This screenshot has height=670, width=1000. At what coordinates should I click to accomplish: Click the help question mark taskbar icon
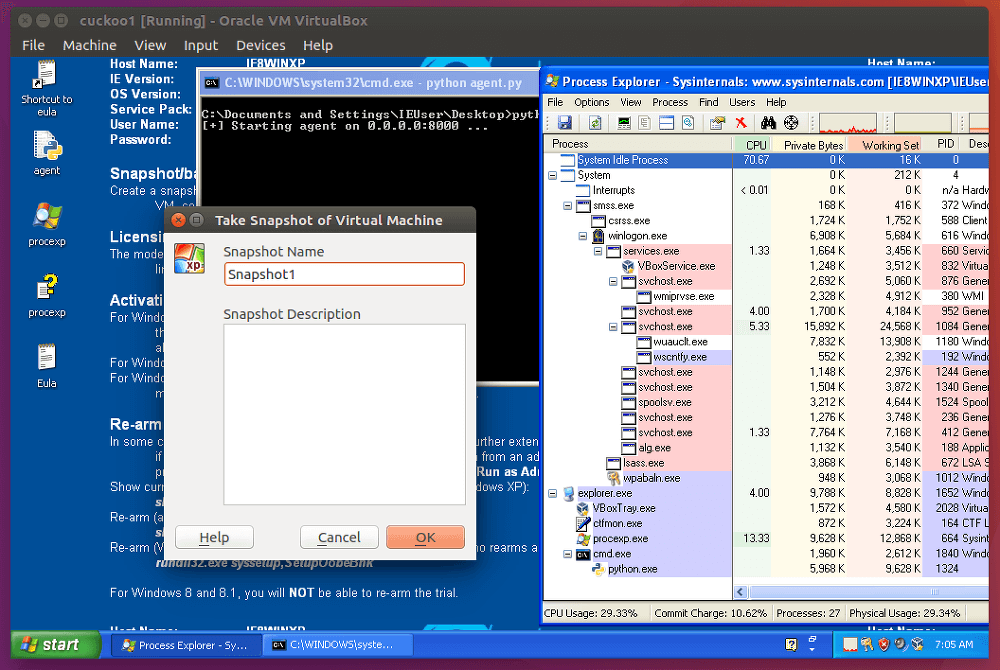[791, 645]
